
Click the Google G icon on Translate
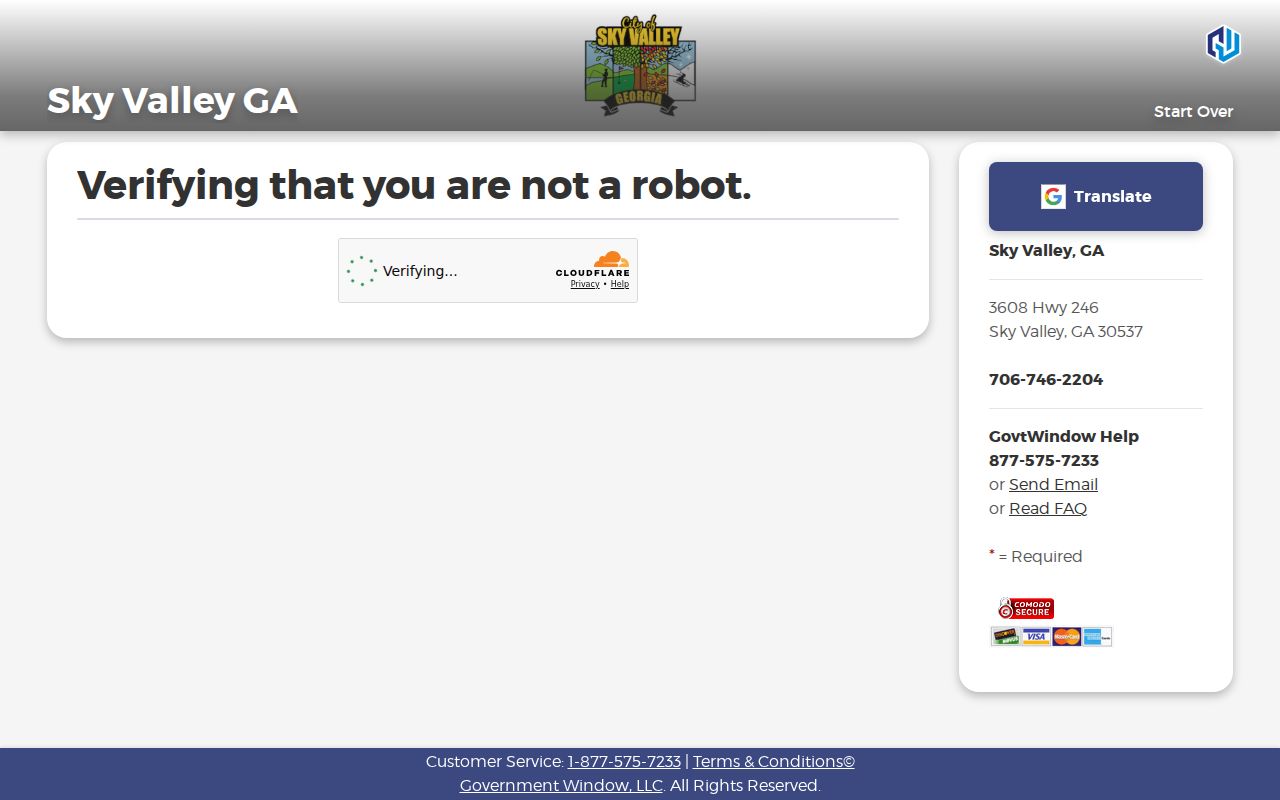pos(1053,197)
